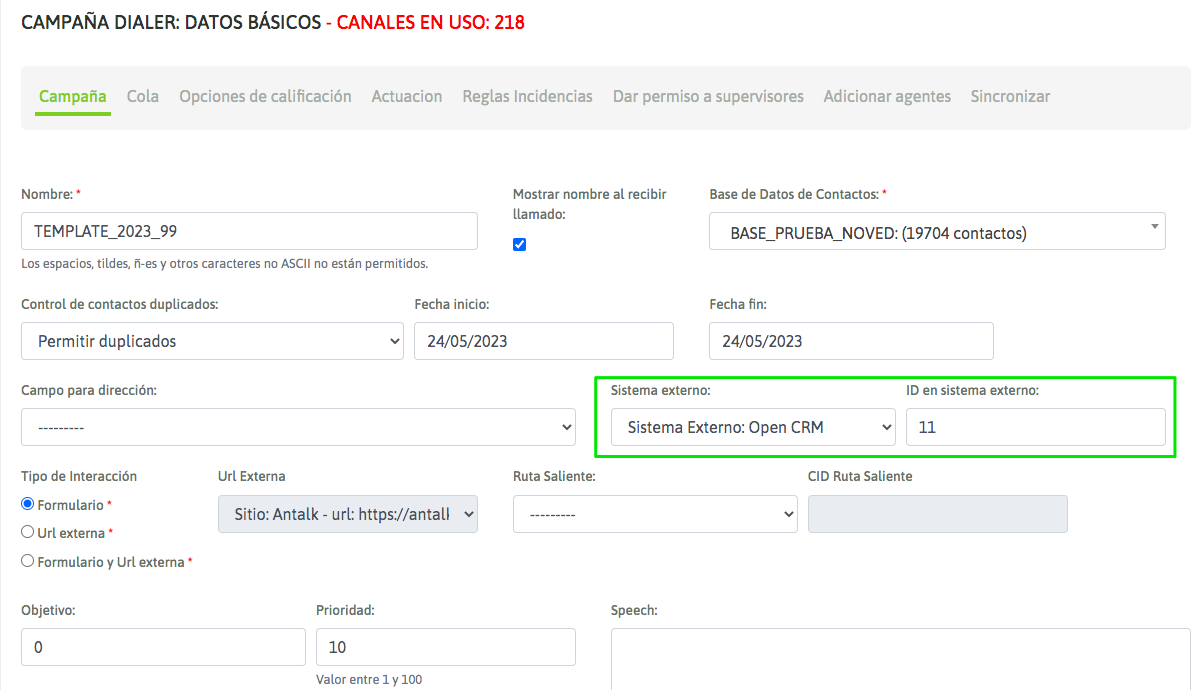1201x690 pixels.
Task: Select the Formulario radio button
Action: [x=28, y=504]
